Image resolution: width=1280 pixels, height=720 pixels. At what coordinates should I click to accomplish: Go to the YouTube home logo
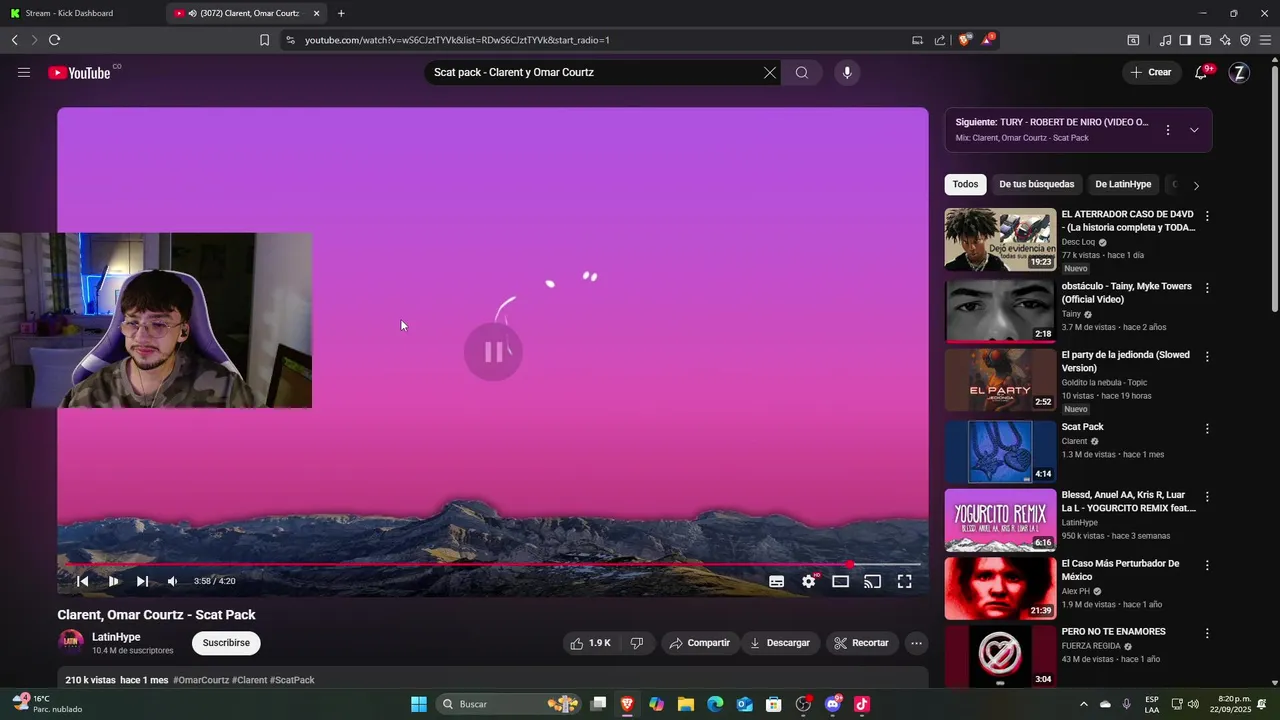click(x=79, y=72)
